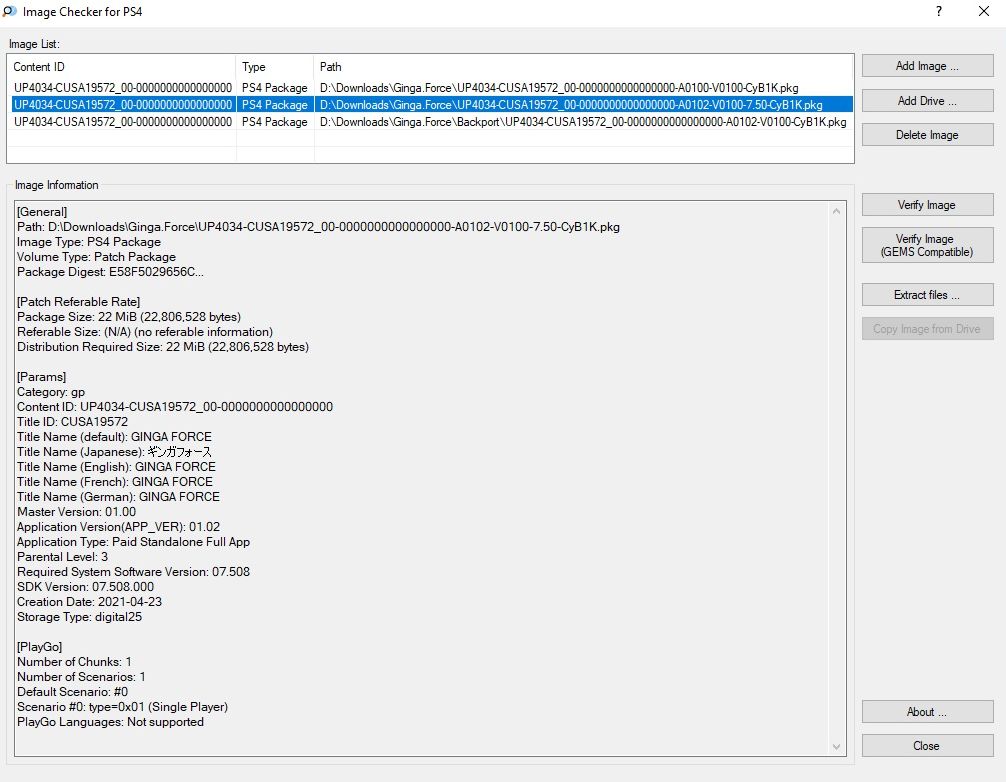Click the Path column header
1006x782 pixels.
coord(580,67)
